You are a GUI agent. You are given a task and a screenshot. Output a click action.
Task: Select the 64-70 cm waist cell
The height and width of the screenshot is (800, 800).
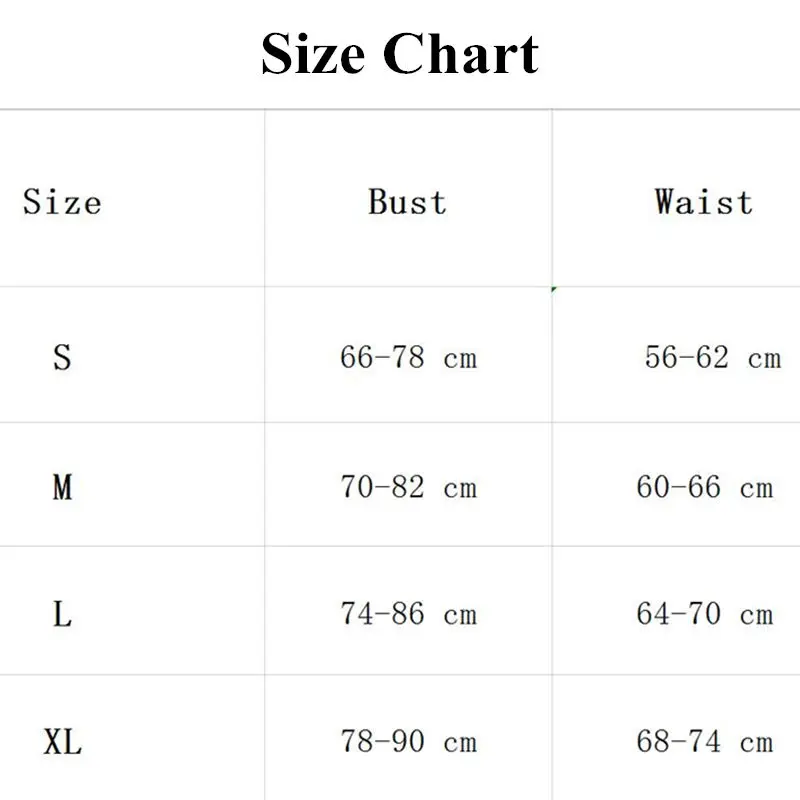pyautogui.click(x=676, y=610)
